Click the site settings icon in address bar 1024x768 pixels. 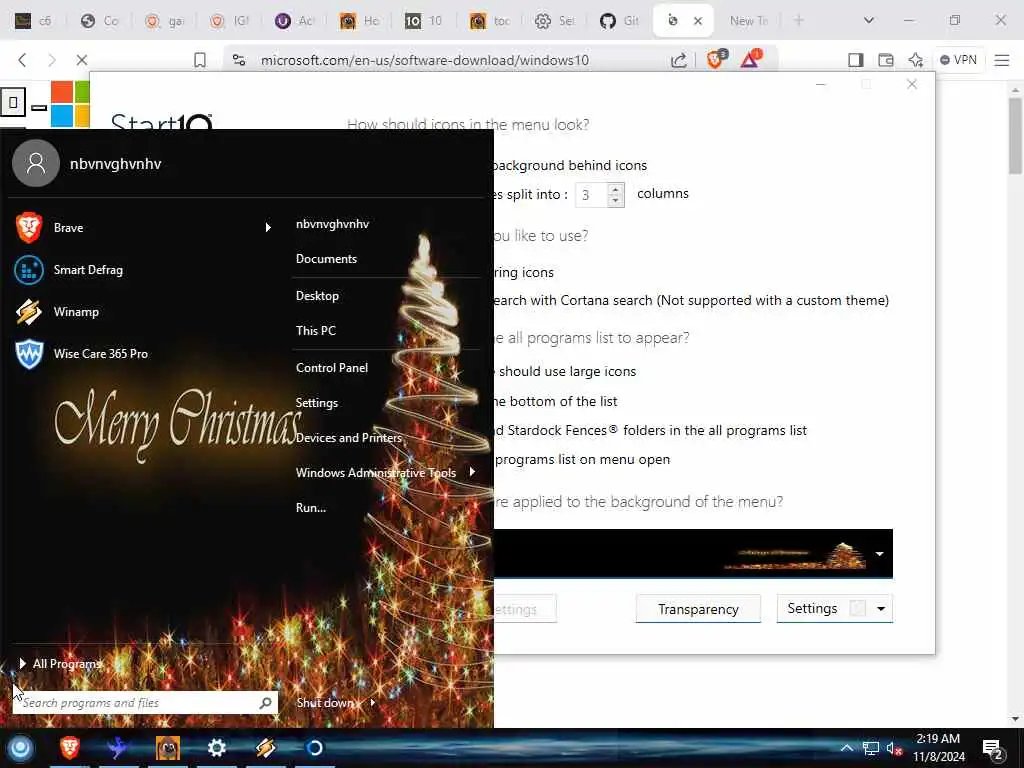tap(239, 60)
